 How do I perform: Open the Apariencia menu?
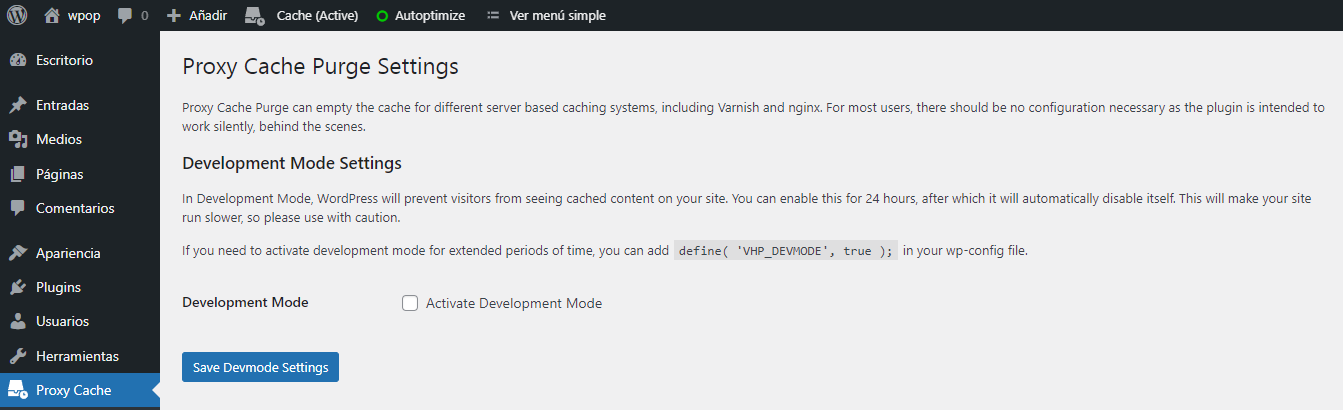[x=68, y=253]
